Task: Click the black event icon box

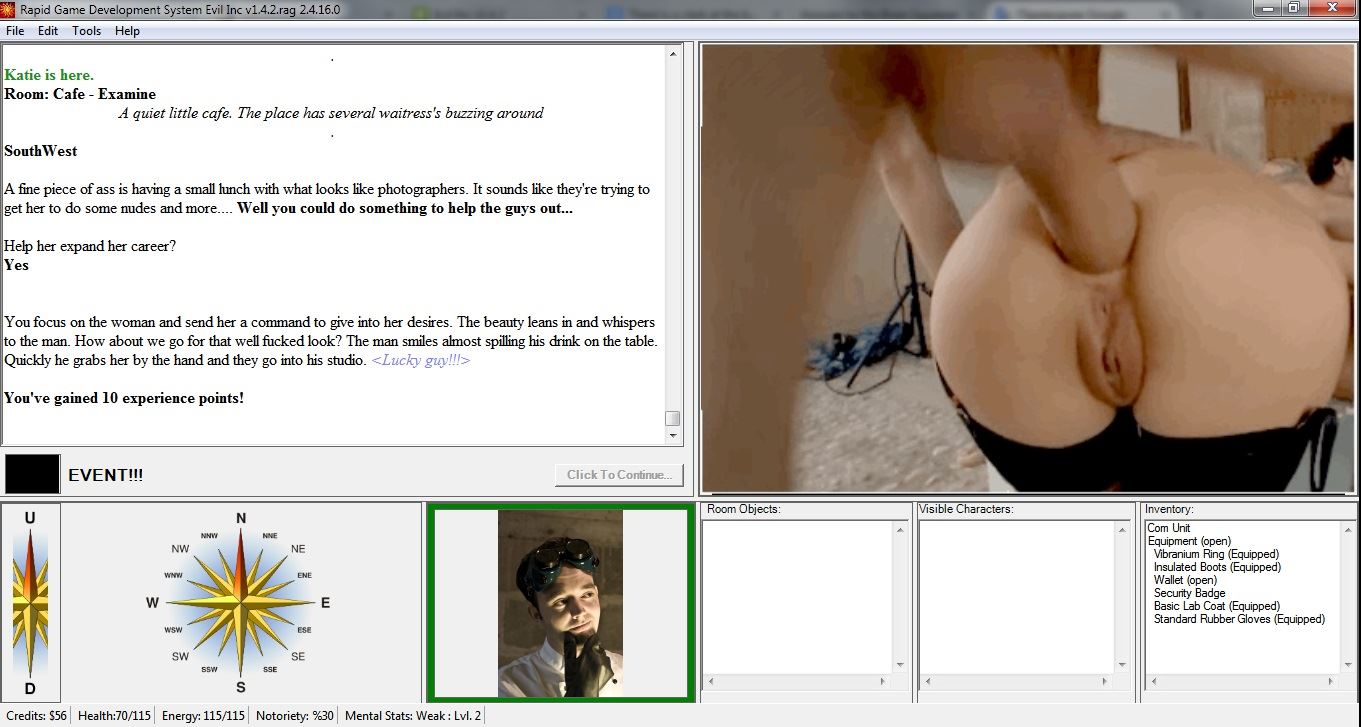Action: click(32, 475)
